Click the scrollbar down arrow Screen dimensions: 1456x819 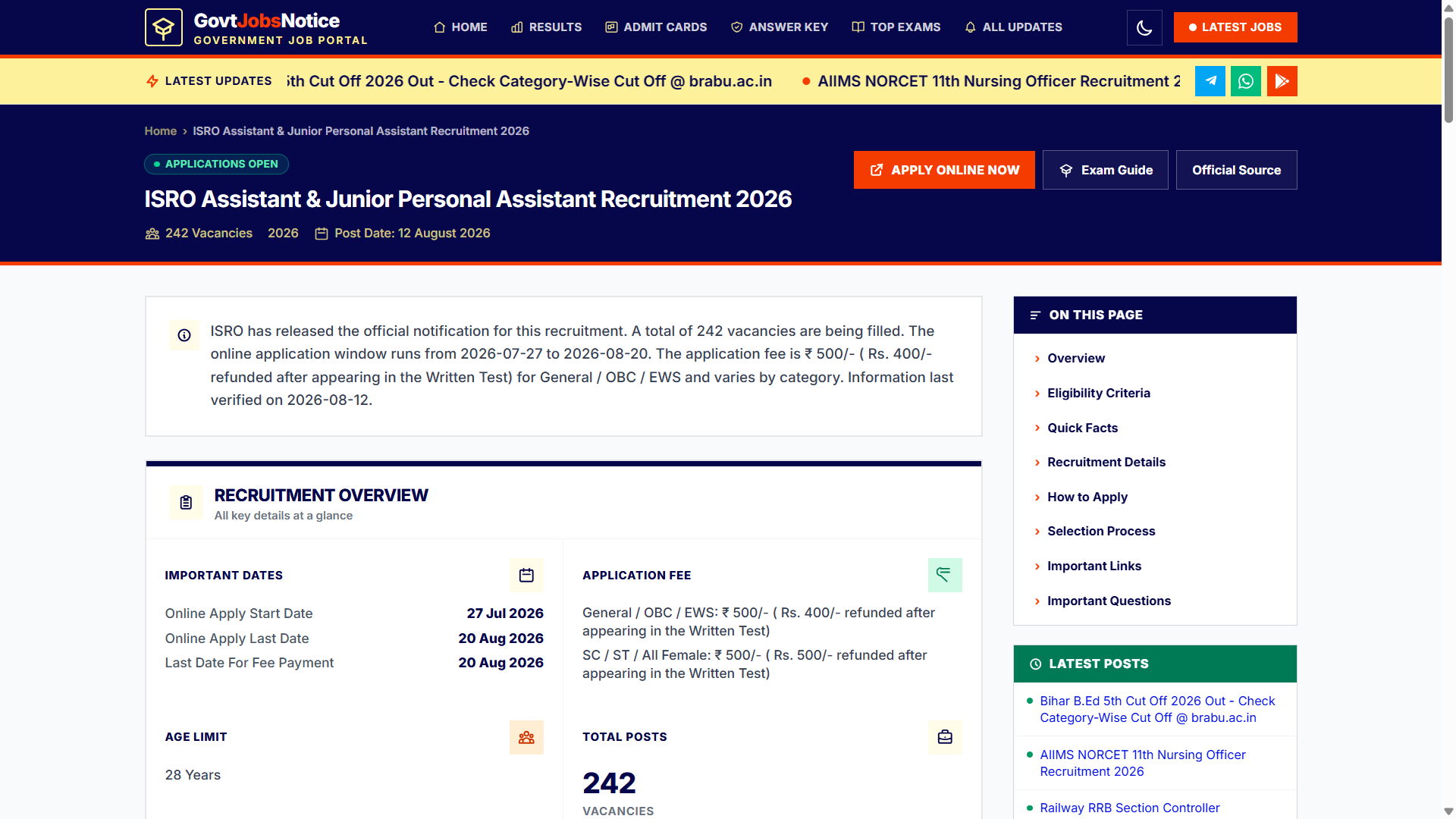1448,811
